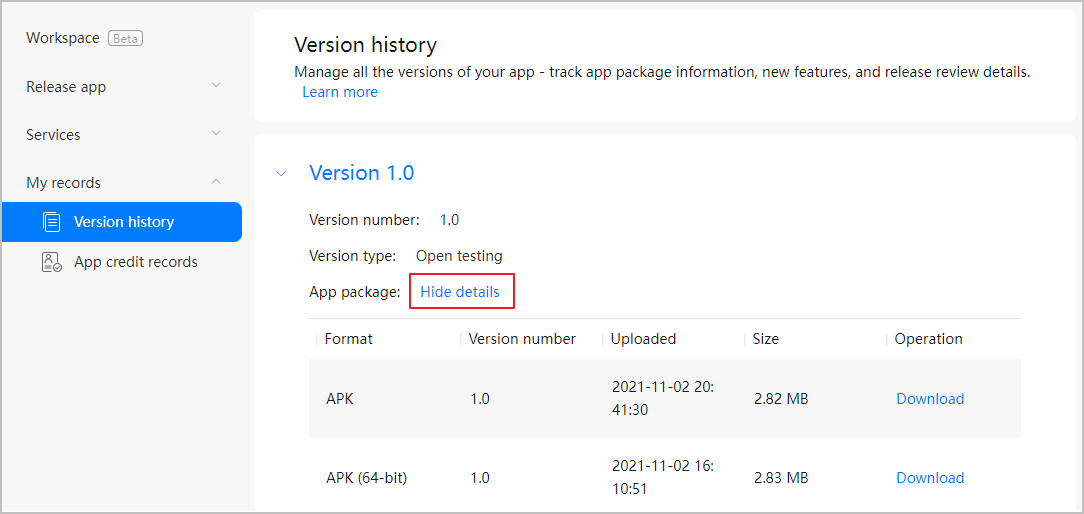Open App credit records page
The image size is (1084, 514).
(136, 262)
